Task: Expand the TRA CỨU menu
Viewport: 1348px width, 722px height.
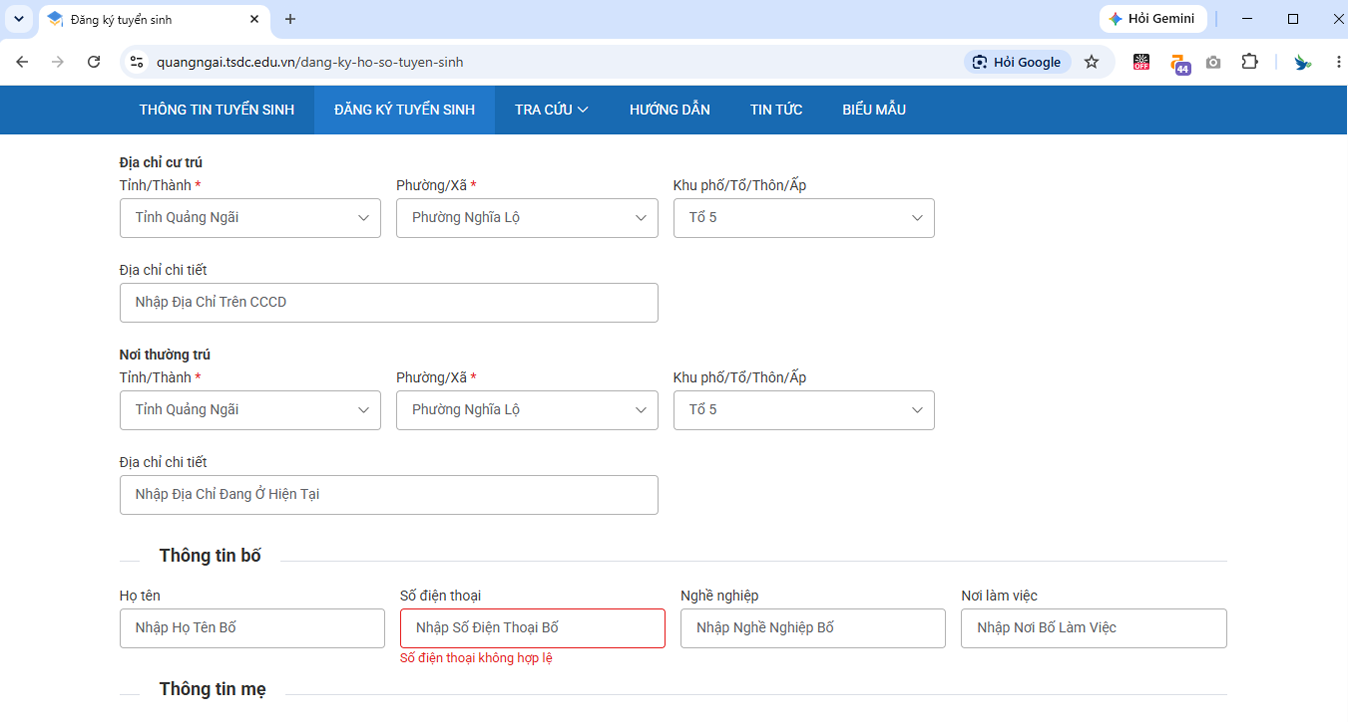Action: [x=552, y=110]
